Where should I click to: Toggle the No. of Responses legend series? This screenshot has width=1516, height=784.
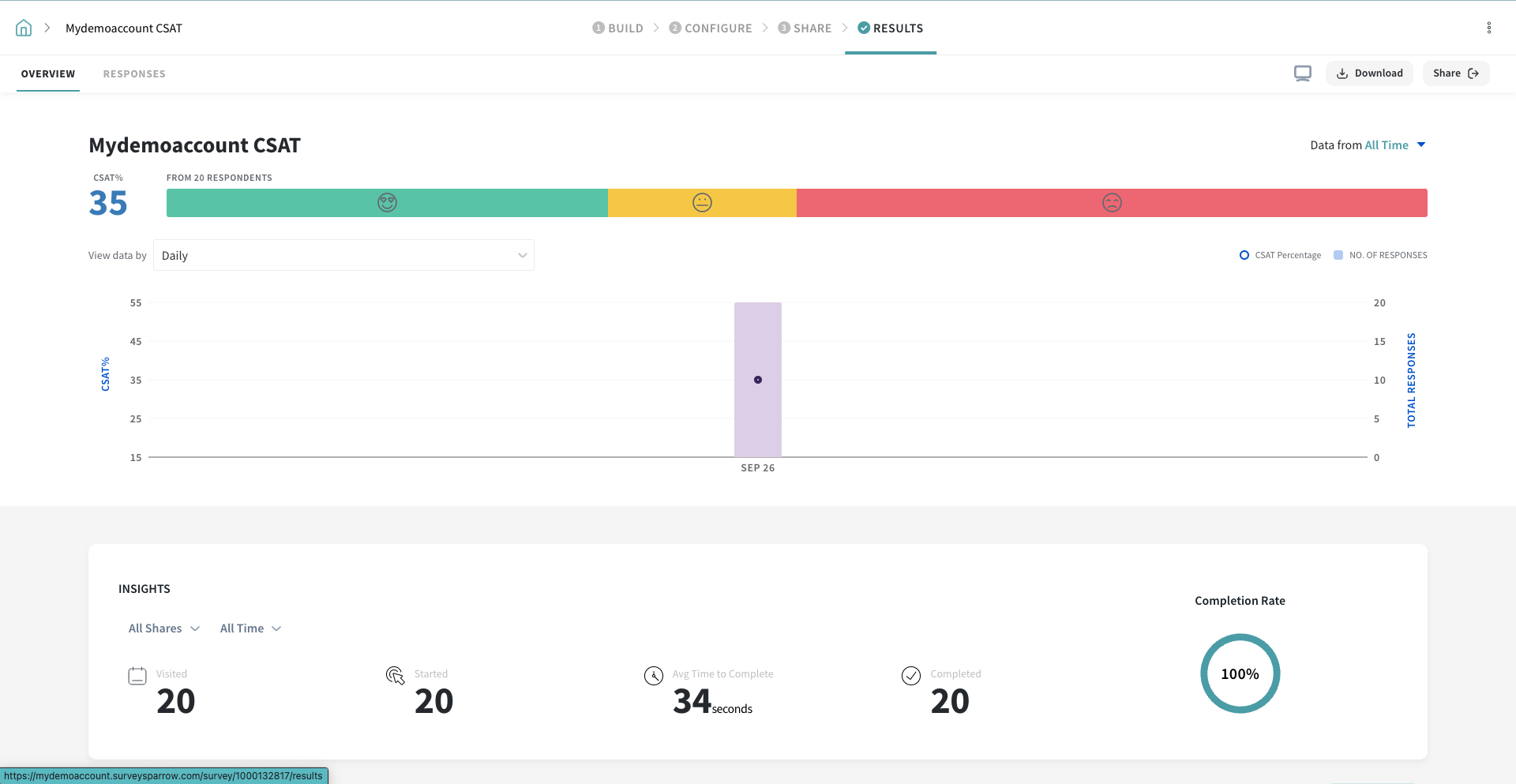pyautogui.click(x=1380, y=255)
